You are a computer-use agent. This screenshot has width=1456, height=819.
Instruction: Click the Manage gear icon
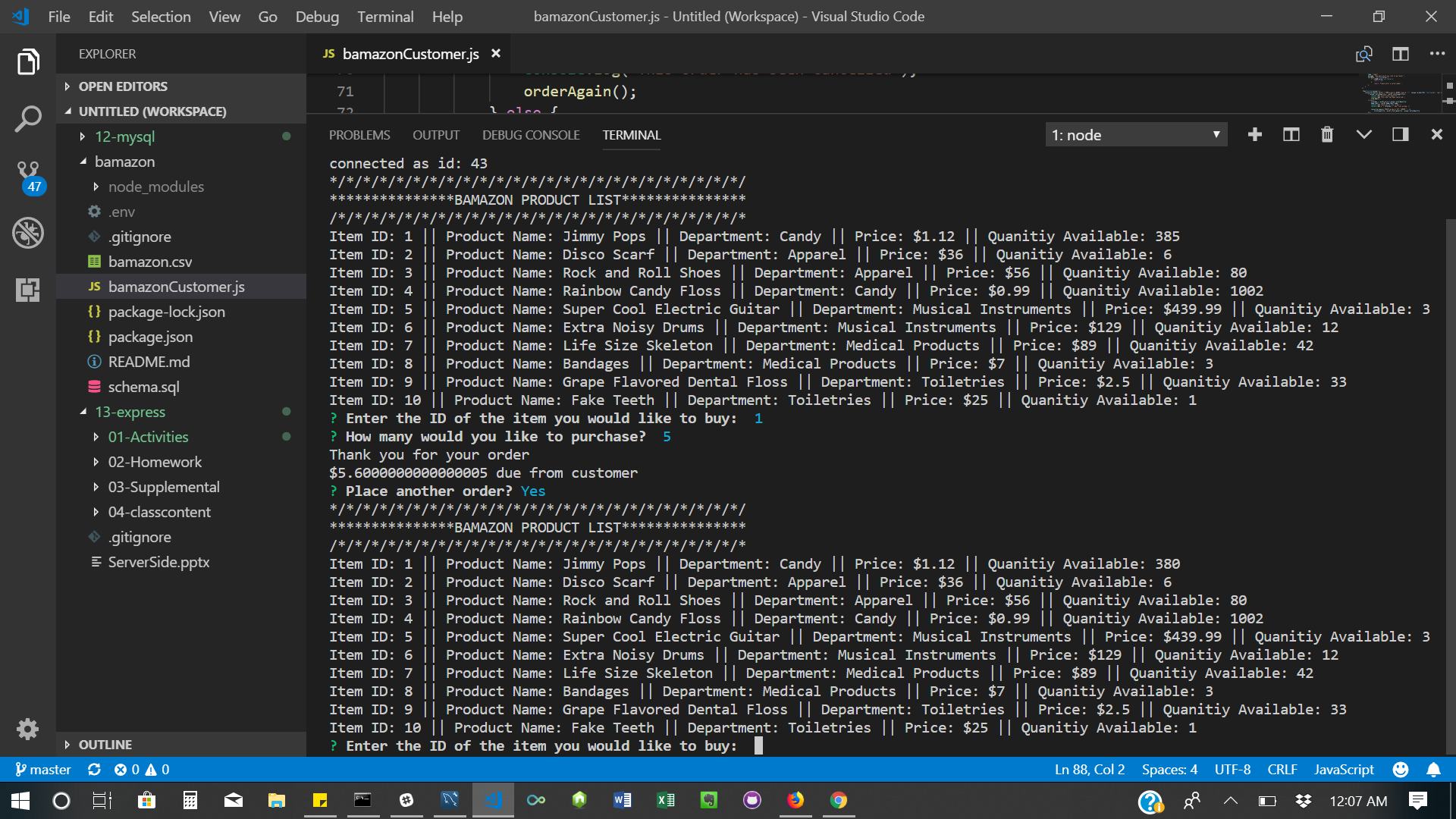click(28, 729)
